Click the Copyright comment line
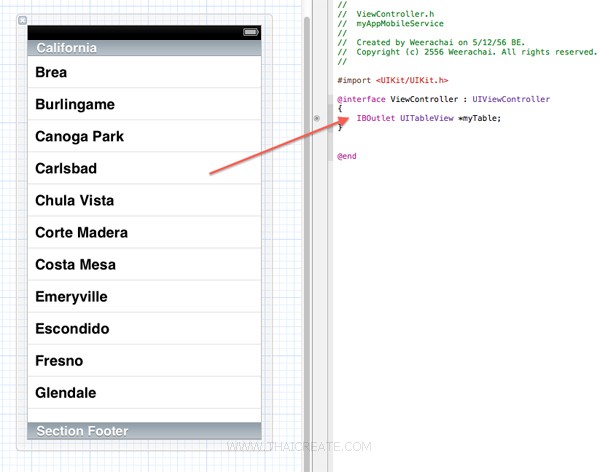This screenshot has width=600, height=472. [x=467, y=52]
